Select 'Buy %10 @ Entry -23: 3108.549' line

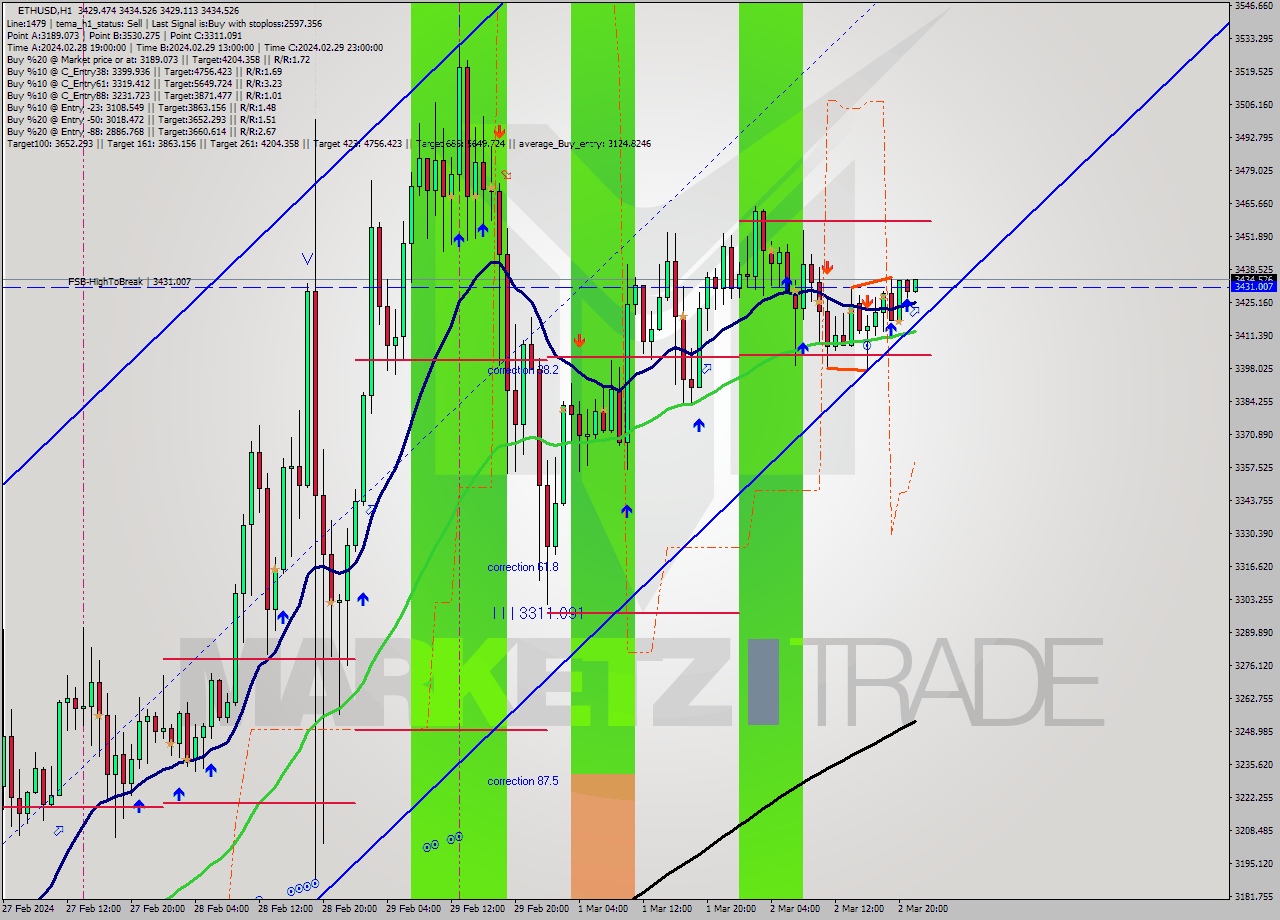click(141, 107)
